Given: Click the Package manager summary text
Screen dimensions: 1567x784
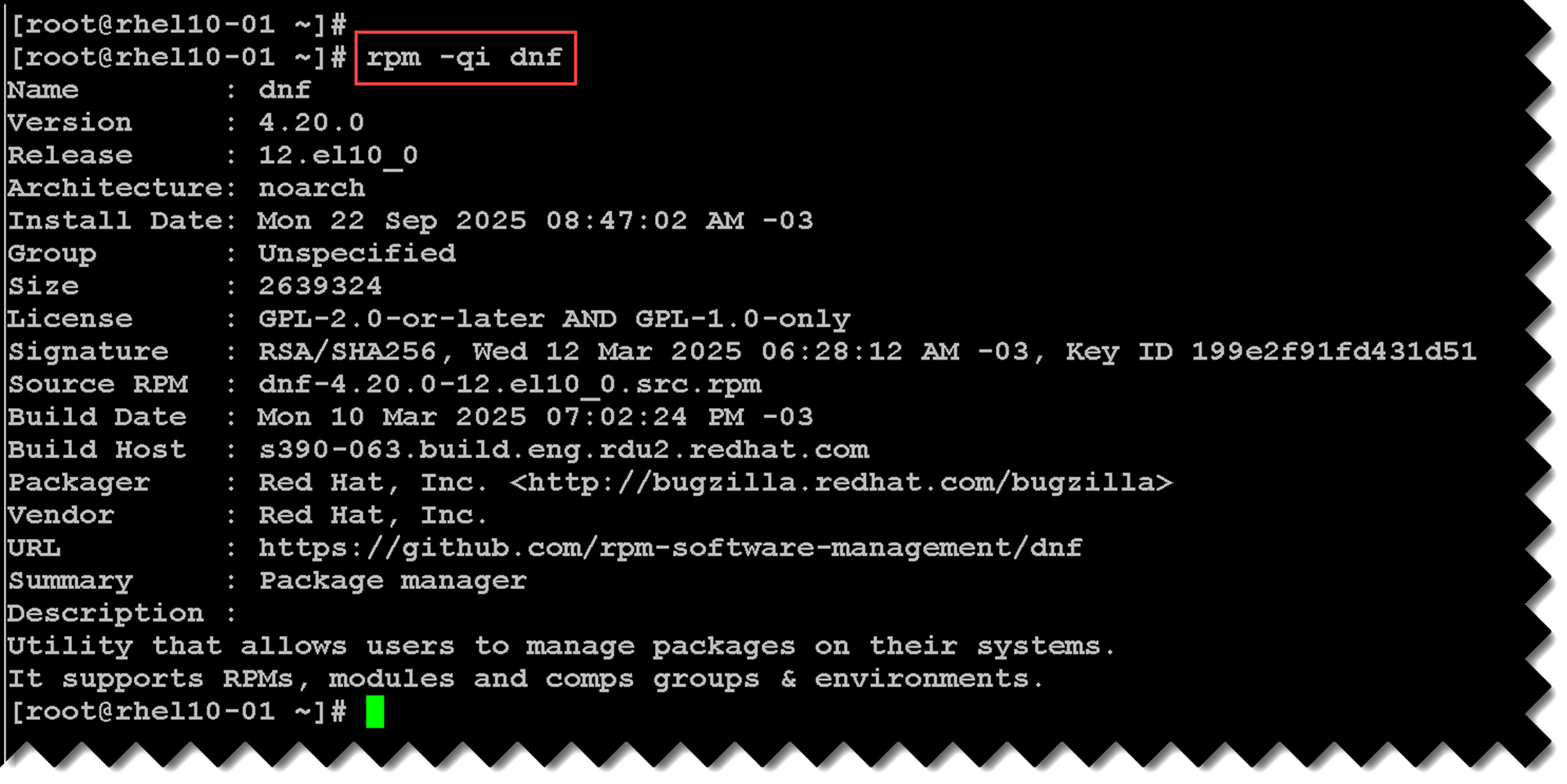Looking at the screenshot, I should [x=393, y=580].
